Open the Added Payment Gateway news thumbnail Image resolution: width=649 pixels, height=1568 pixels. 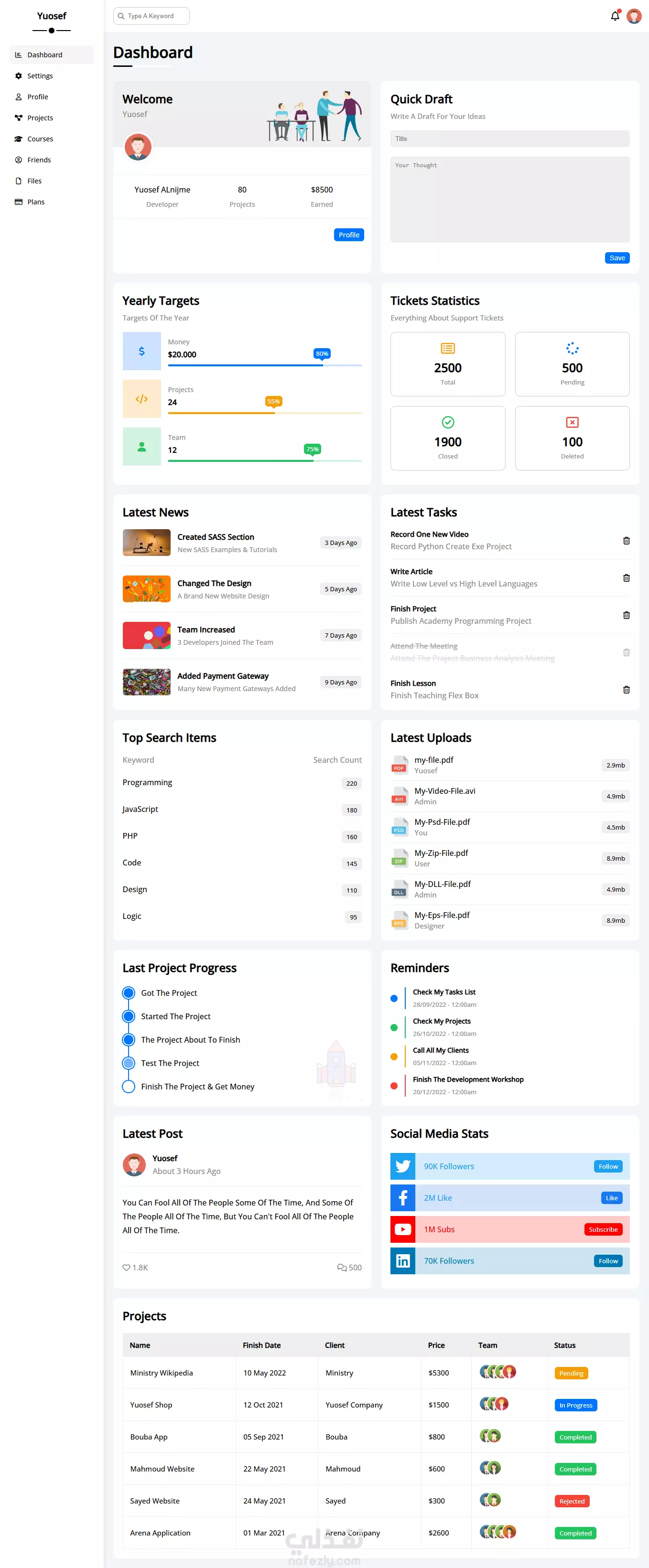pos(146,682)
